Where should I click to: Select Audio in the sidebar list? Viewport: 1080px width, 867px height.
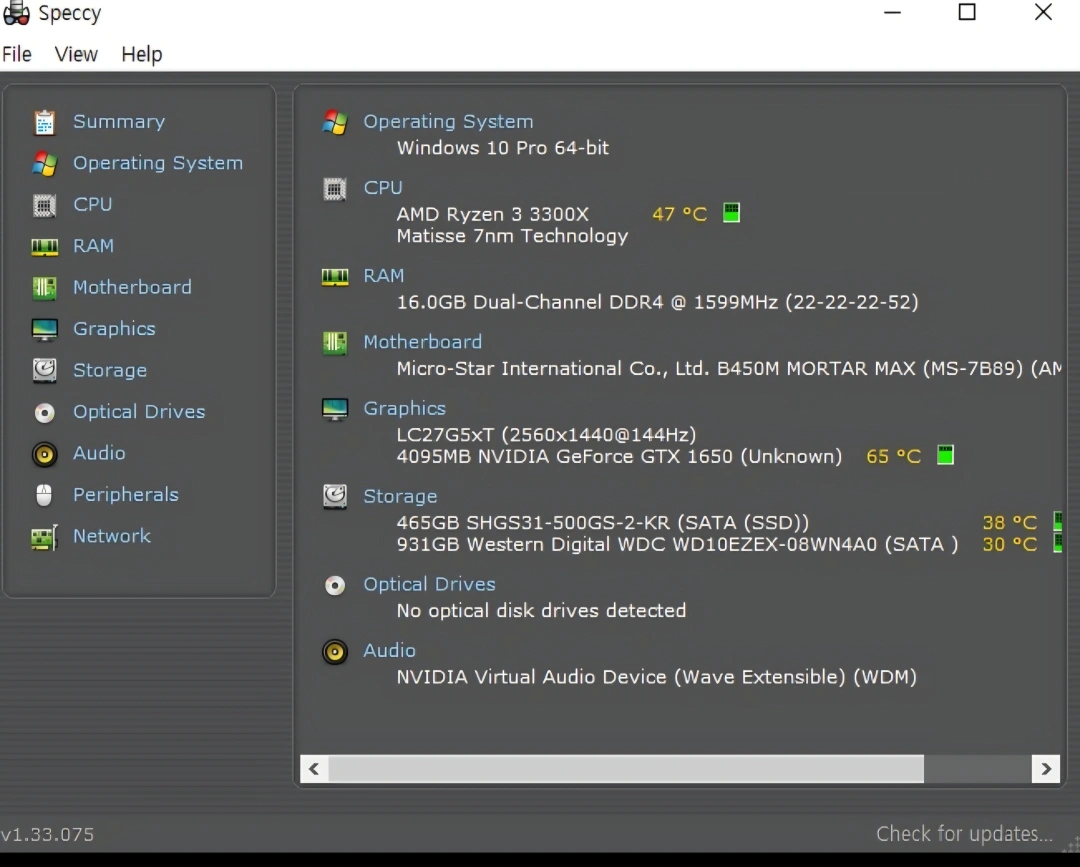tap(100, 453)
